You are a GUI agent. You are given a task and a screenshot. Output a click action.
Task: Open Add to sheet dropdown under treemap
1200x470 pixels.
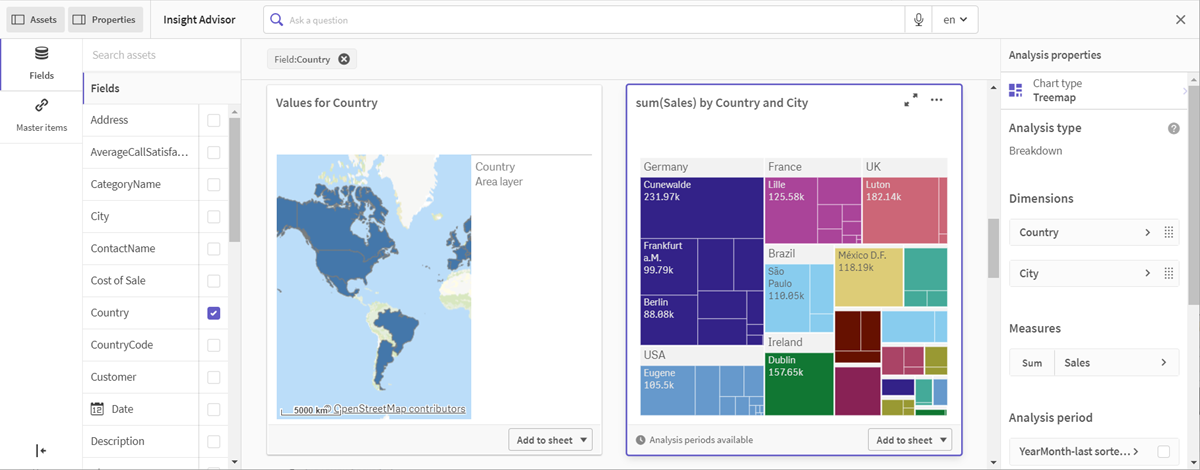pyautogui.click(x=910, y=440)
